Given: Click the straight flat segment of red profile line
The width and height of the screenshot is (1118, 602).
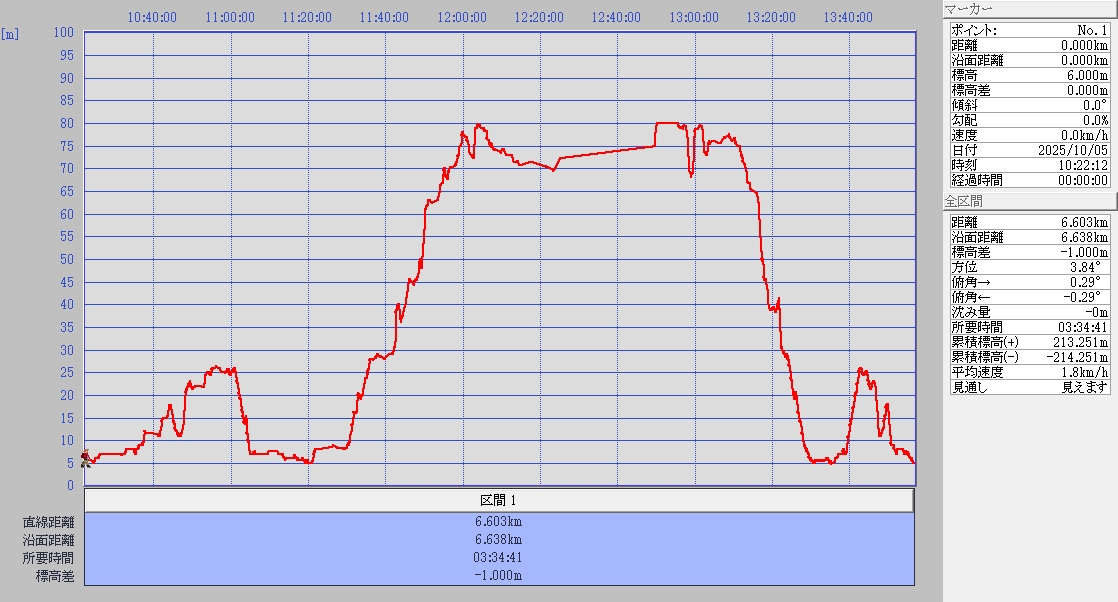Looking at the screenshot, I should [x=605, y=153].
